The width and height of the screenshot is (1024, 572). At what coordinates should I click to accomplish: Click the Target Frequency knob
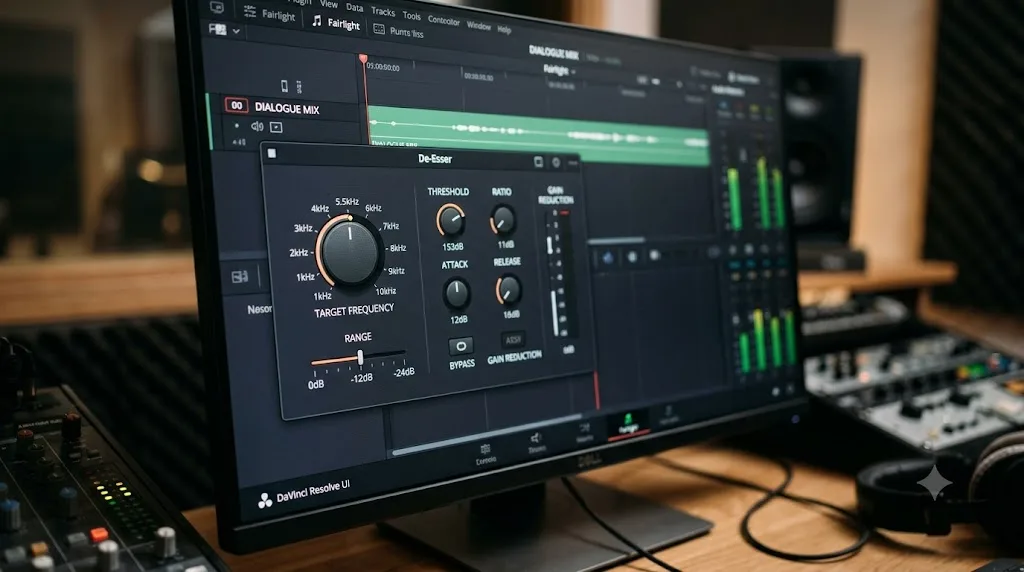click(350, 252)
